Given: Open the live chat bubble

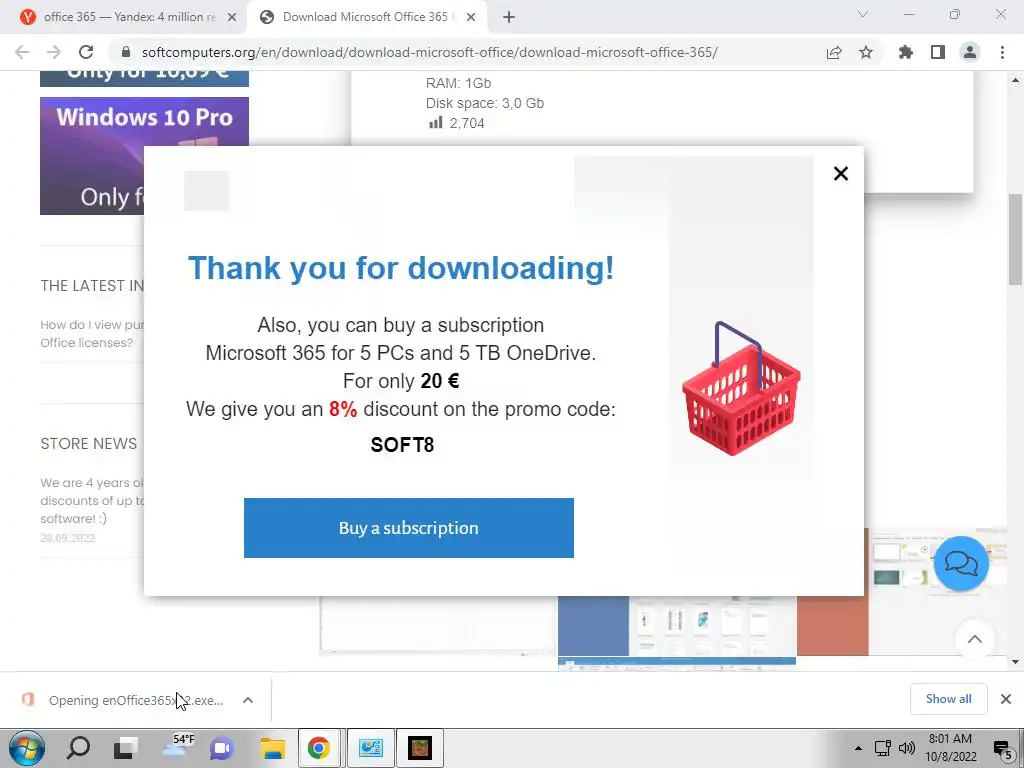Looking at the screenshot, I should (961, 563).
